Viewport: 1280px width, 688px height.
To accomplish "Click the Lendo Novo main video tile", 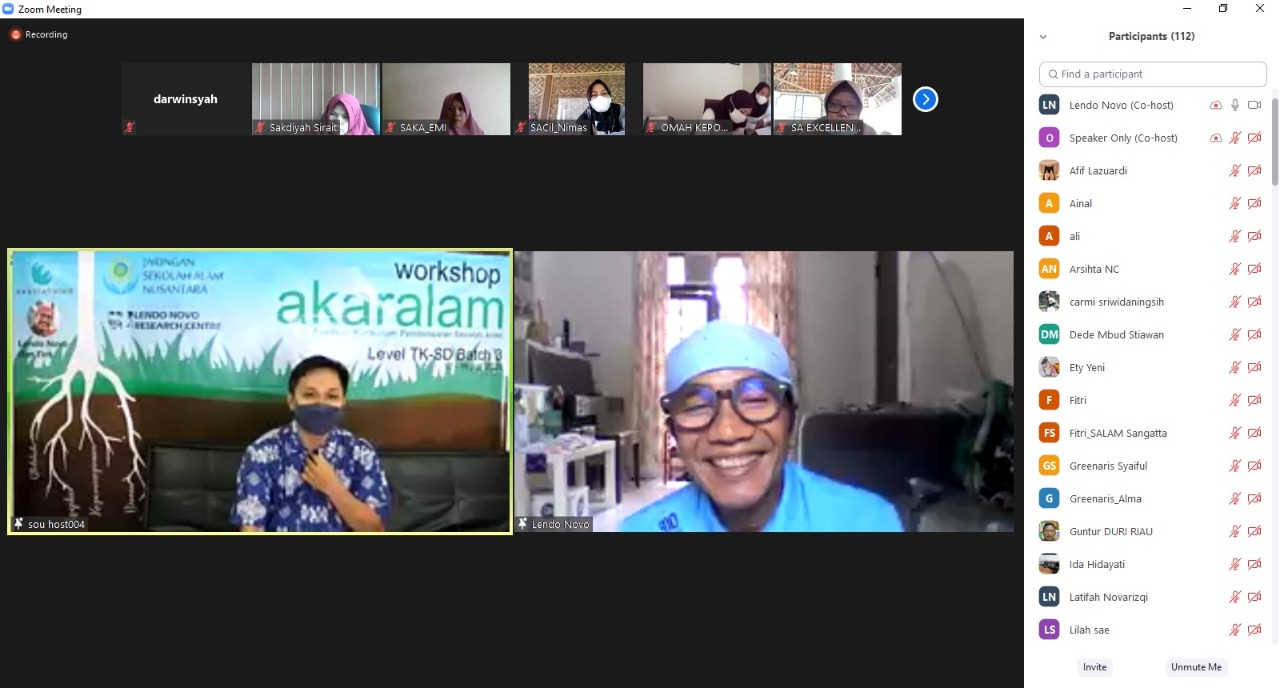I will pos(764,390).
